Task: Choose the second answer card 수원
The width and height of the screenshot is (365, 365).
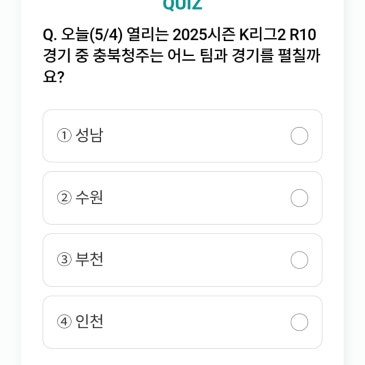Action: point(182,198)
